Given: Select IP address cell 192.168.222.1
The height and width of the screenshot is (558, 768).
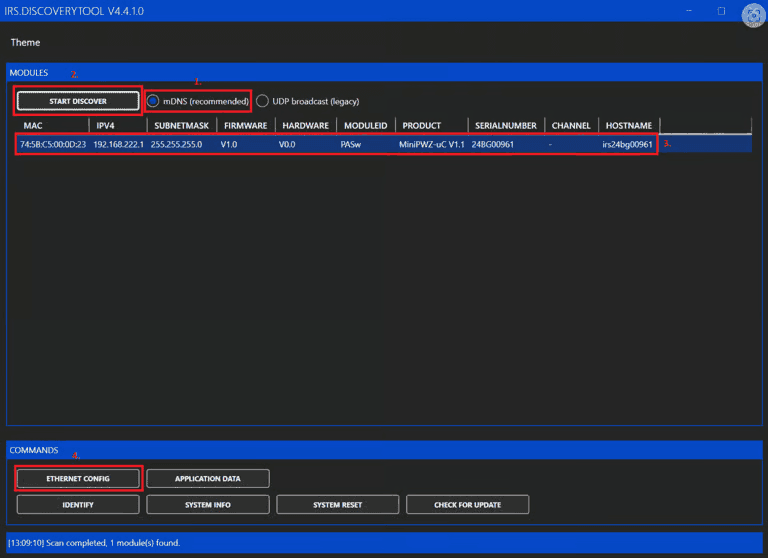Looking at the screenshot, I should pos(119,144).
